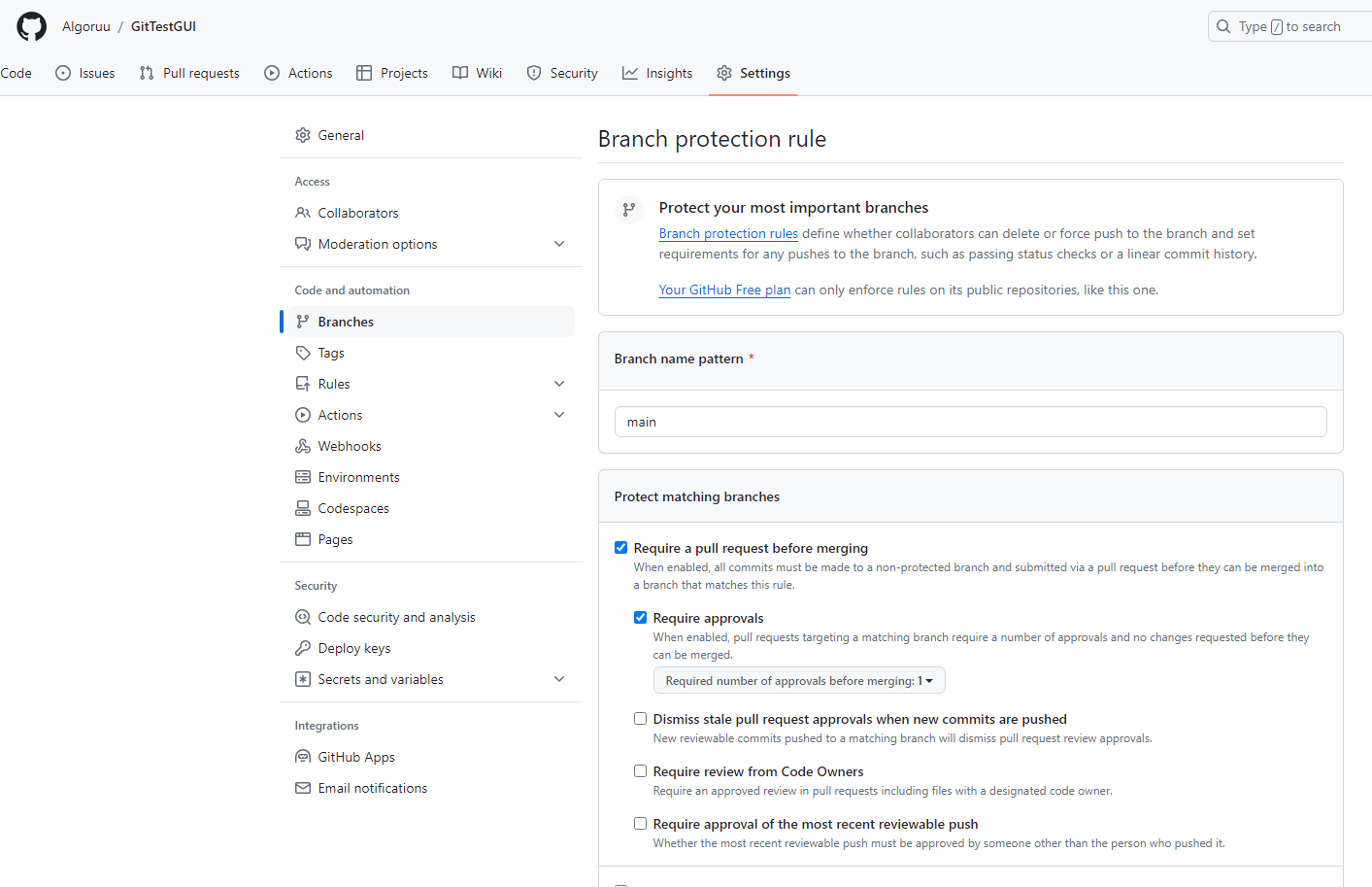Click the Deploy keys key icon
This screenshot has width=1372, height=887.
point(303,648)
